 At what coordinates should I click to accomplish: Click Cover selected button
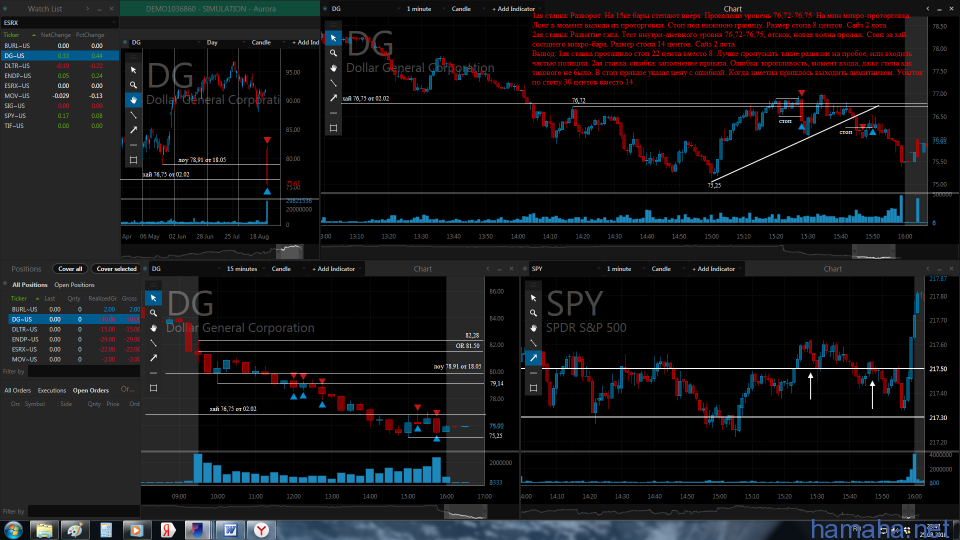coord(116,269)
